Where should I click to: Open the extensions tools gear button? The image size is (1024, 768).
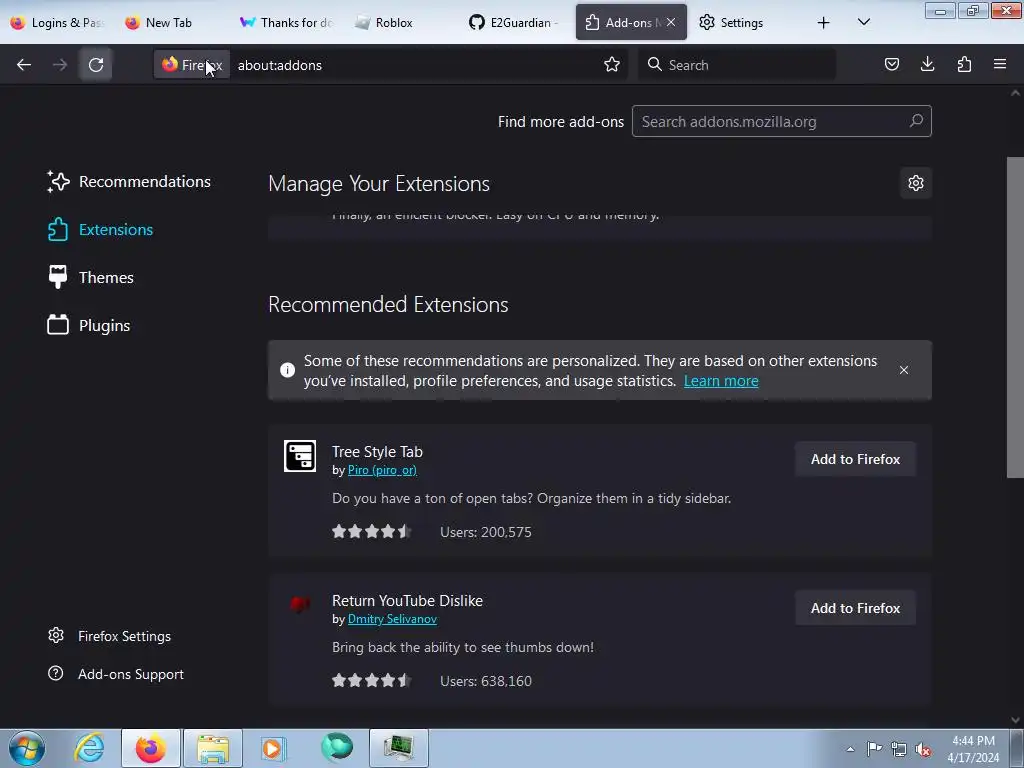[916, 183]
